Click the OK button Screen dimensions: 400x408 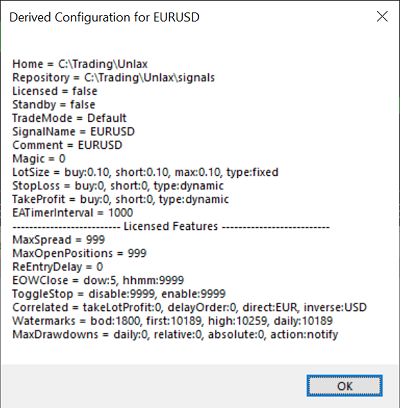coord(344,386)
